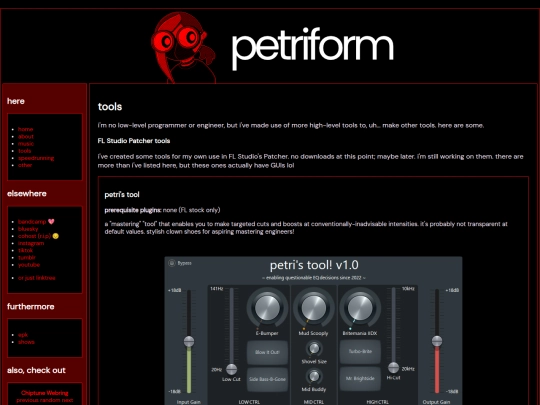Open the home link
This screenshot has height=405, width=540.
(x=25, y=129)
